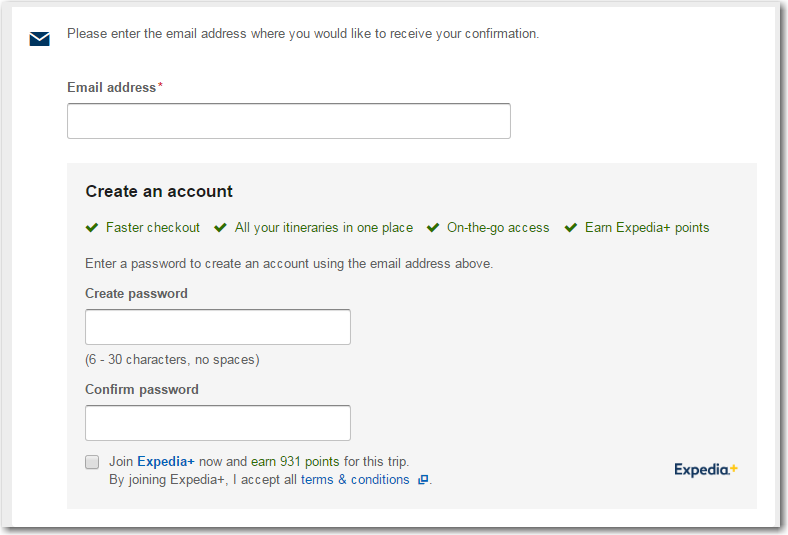
Task: Open the terms & conditions link
Action: (355, 480)
